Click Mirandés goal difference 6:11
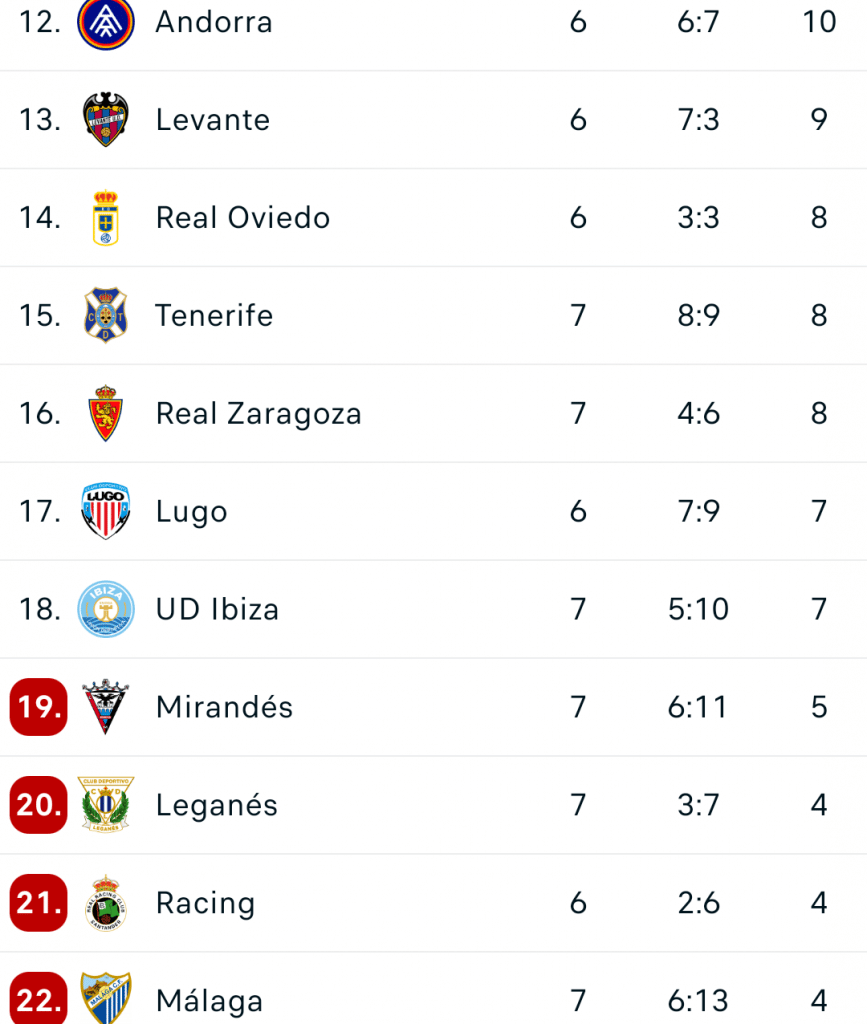Image resolution: width=867 pixels, height=1024 pixels. point(698,707)
